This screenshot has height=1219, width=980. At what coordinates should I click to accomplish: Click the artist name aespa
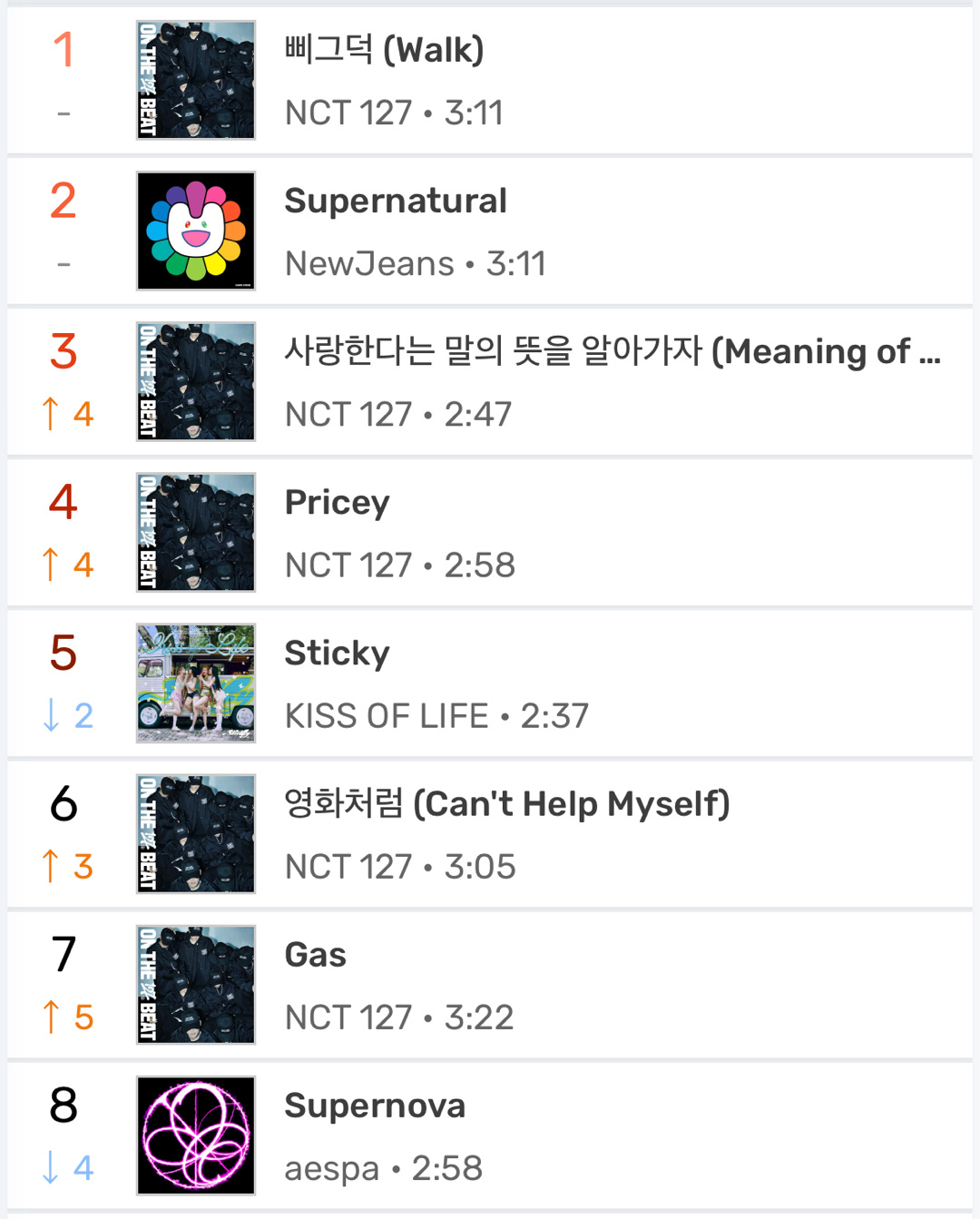tap(331, 1169)
